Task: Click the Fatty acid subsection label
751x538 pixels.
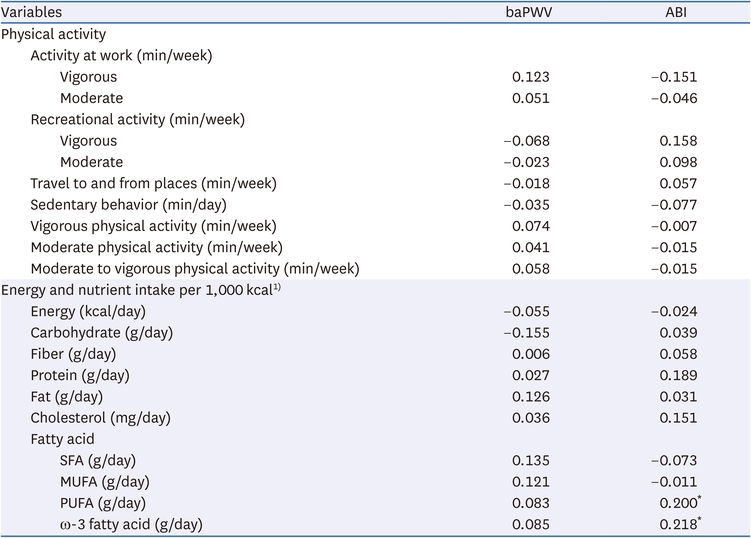Action: coord(62,439)
